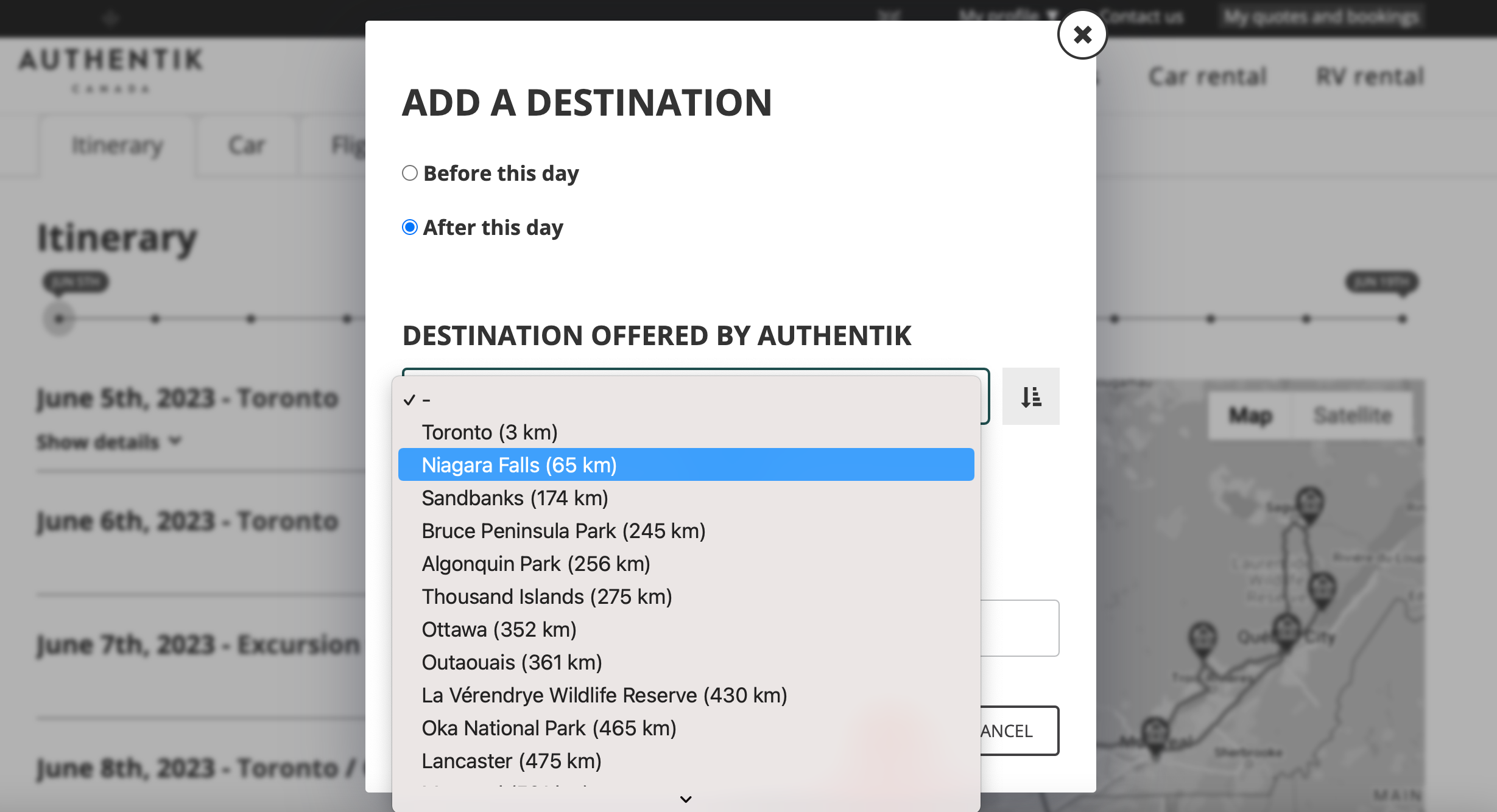Close the Add a Destination dialog
This screenshot has width=1497, height=812.
pos(1082,35)
